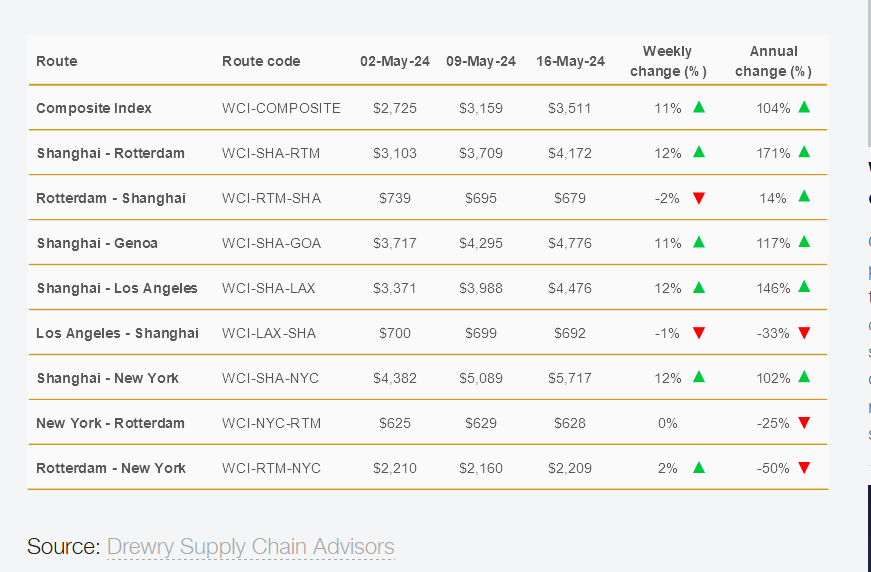Click red annual arrow for Los Angeles - Shanghai
871x572 pixels.
coord(804,333)
